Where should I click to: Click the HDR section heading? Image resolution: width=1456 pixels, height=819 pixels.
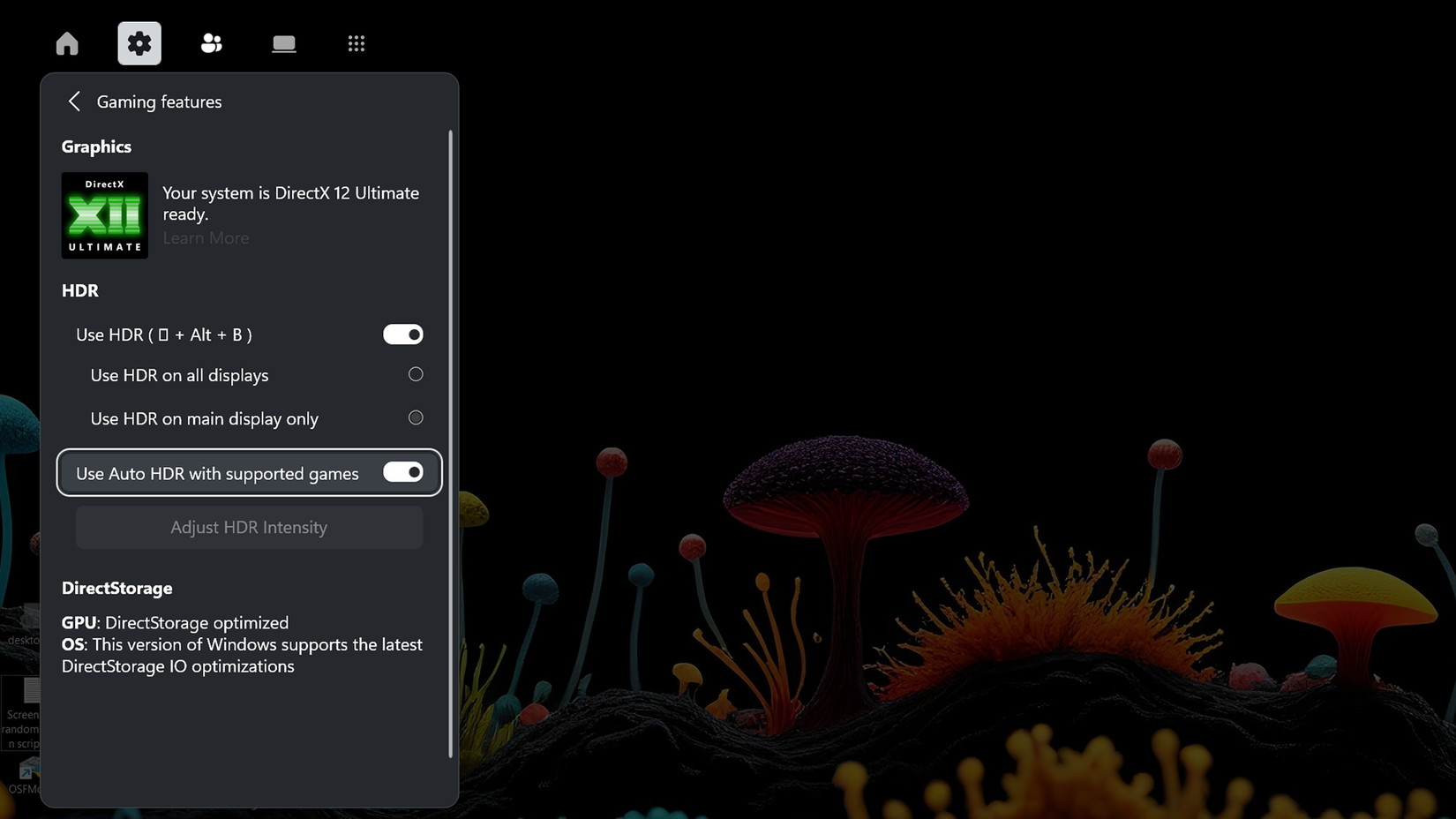click(x=80, y=290)
